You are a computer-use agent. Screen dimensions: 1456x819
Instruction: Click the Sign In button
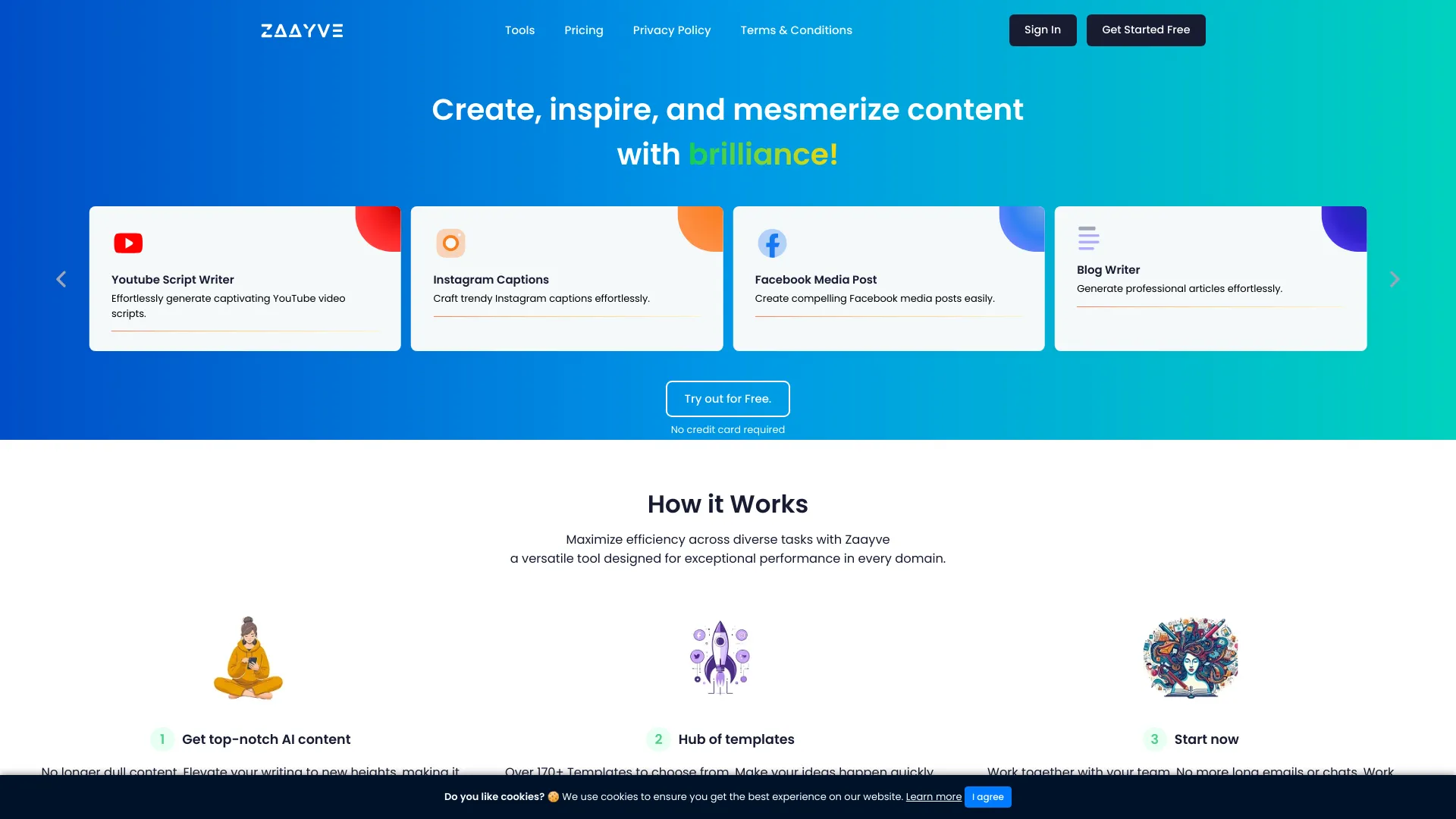click(x=1042, y=30)
